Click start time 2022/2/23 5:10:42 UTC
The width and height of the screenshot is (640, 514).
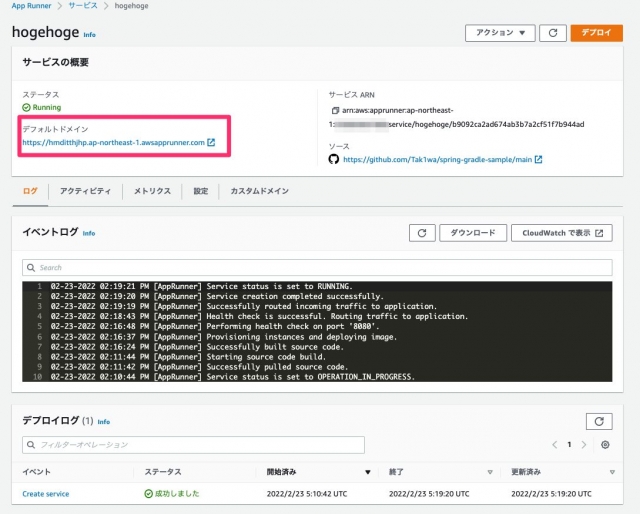click(x=307, y=494)
